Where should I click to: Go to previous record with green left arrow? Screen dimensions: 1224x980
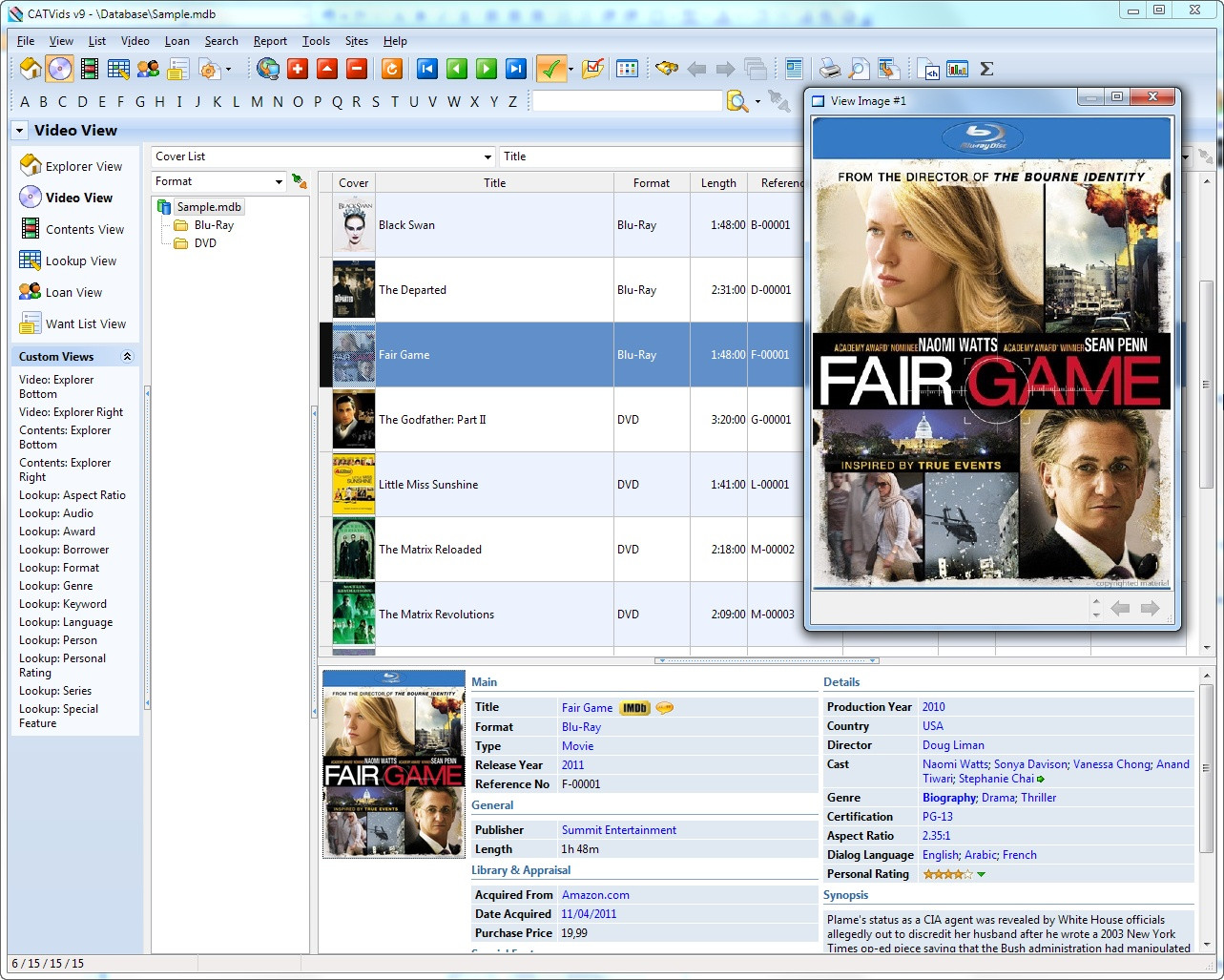457,69
